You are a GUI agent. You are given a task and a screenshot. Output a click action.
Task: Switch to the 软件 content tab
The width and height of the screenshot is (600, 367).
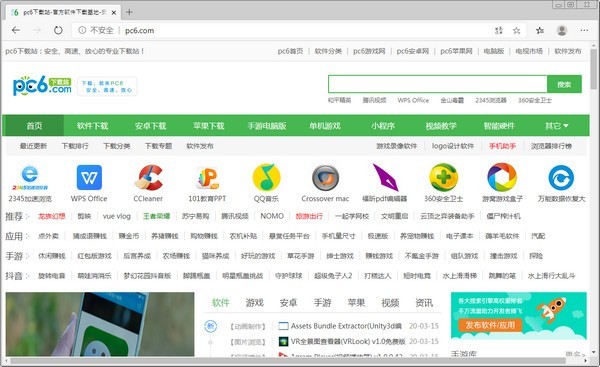221,303
